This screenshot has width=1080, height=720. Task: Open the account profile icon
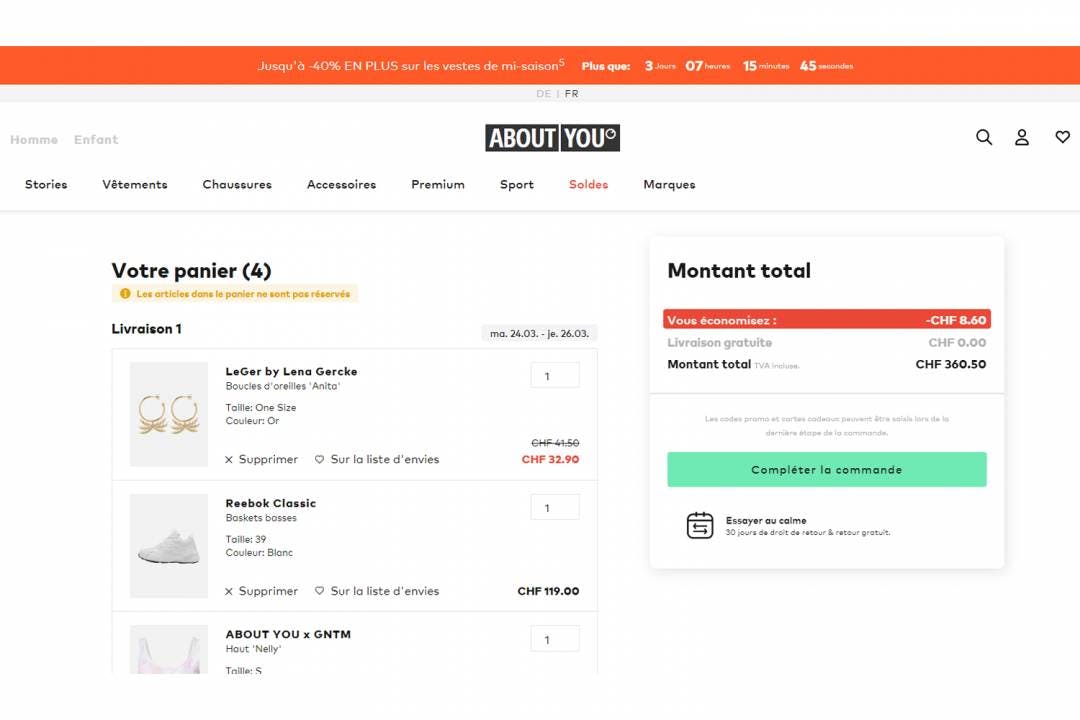tap(1022, 137)
